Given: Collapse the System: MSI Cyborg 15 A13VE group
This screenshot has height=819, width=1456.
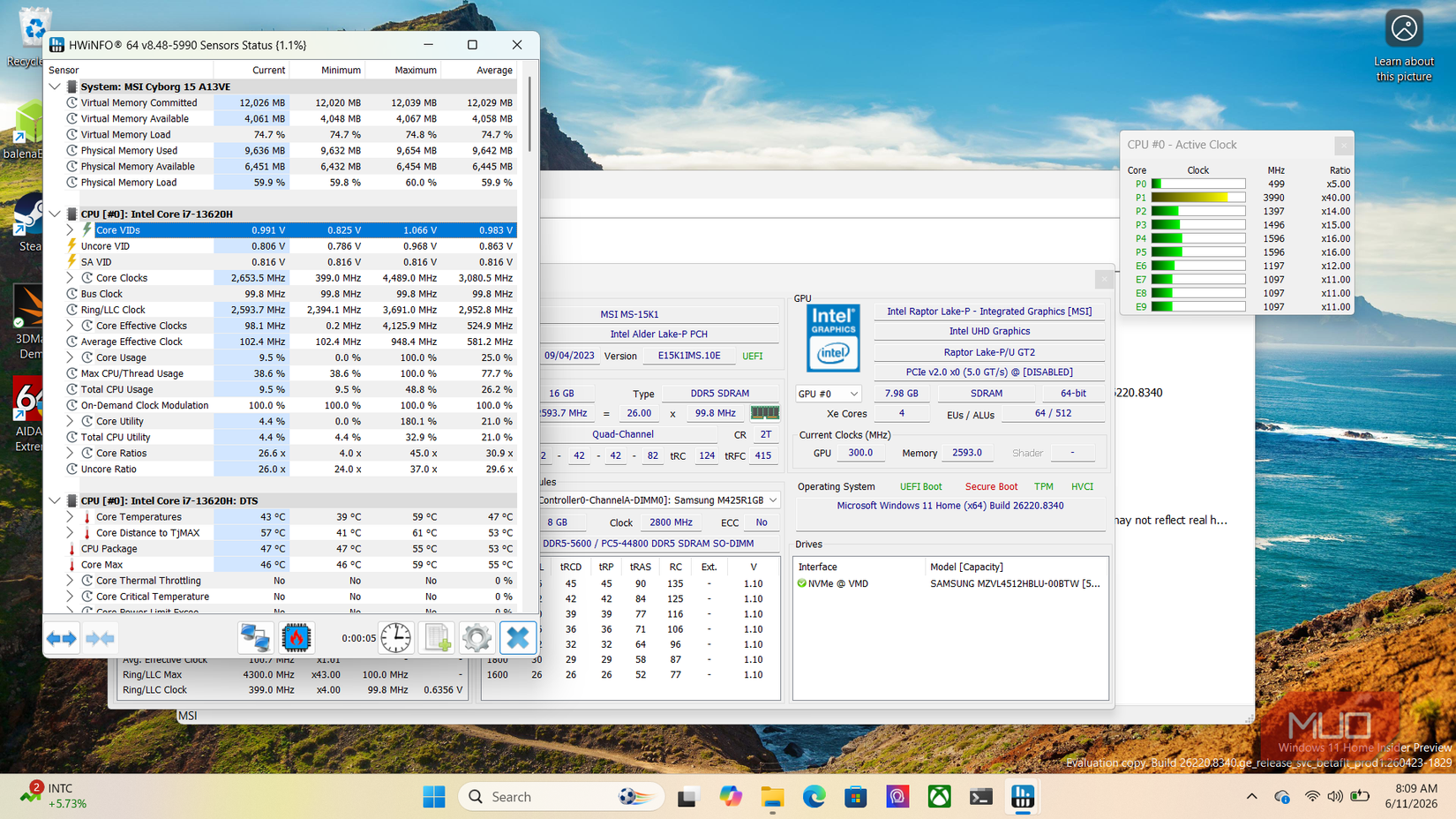Looking at the screenshot, I should tap(55, 86).
